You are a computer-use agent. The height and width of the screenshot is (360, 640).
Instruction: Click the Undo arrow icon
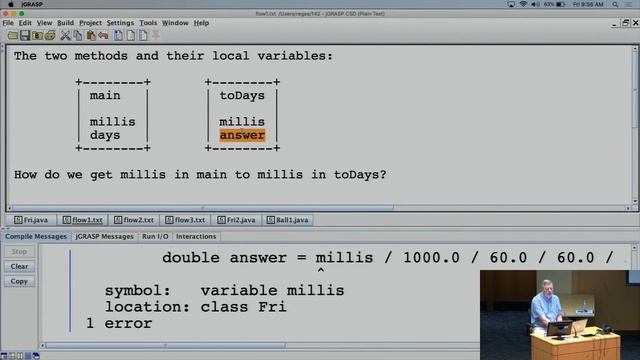(103, 36)
